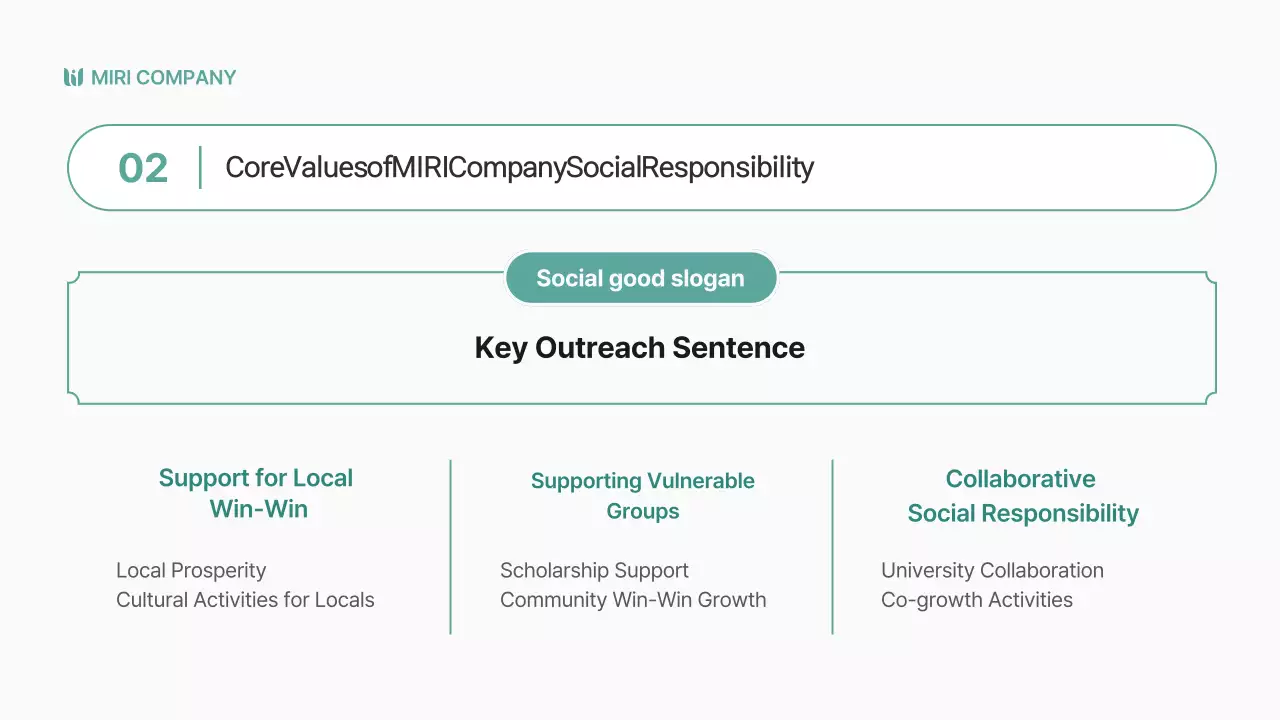The width and height of the screenshot is (1280, 720).
Task: Click the CoreValuesofMIRICompany title text
Action: tap(519, 167)
